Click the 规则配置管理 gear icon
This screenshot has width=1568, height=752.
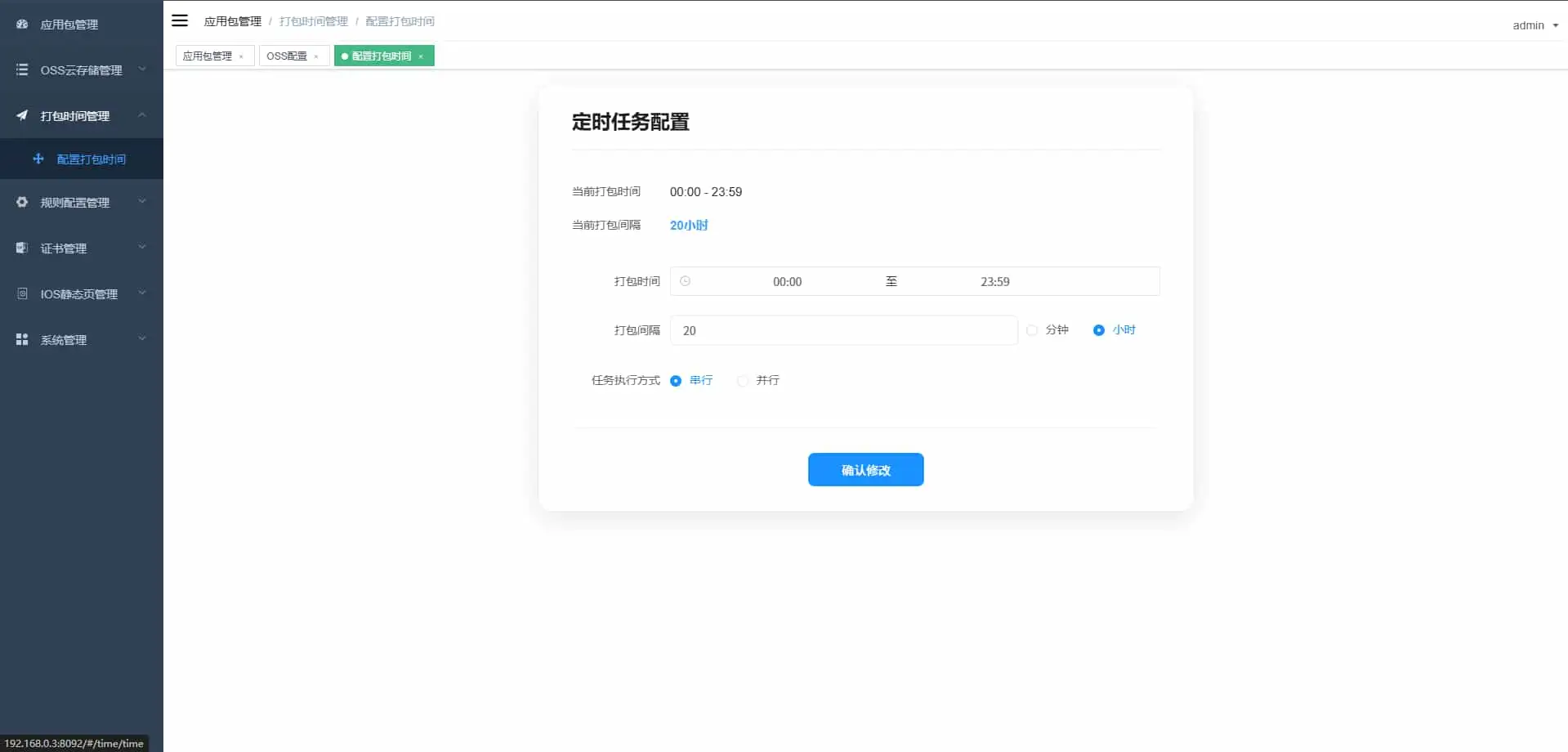pos(22,202)
